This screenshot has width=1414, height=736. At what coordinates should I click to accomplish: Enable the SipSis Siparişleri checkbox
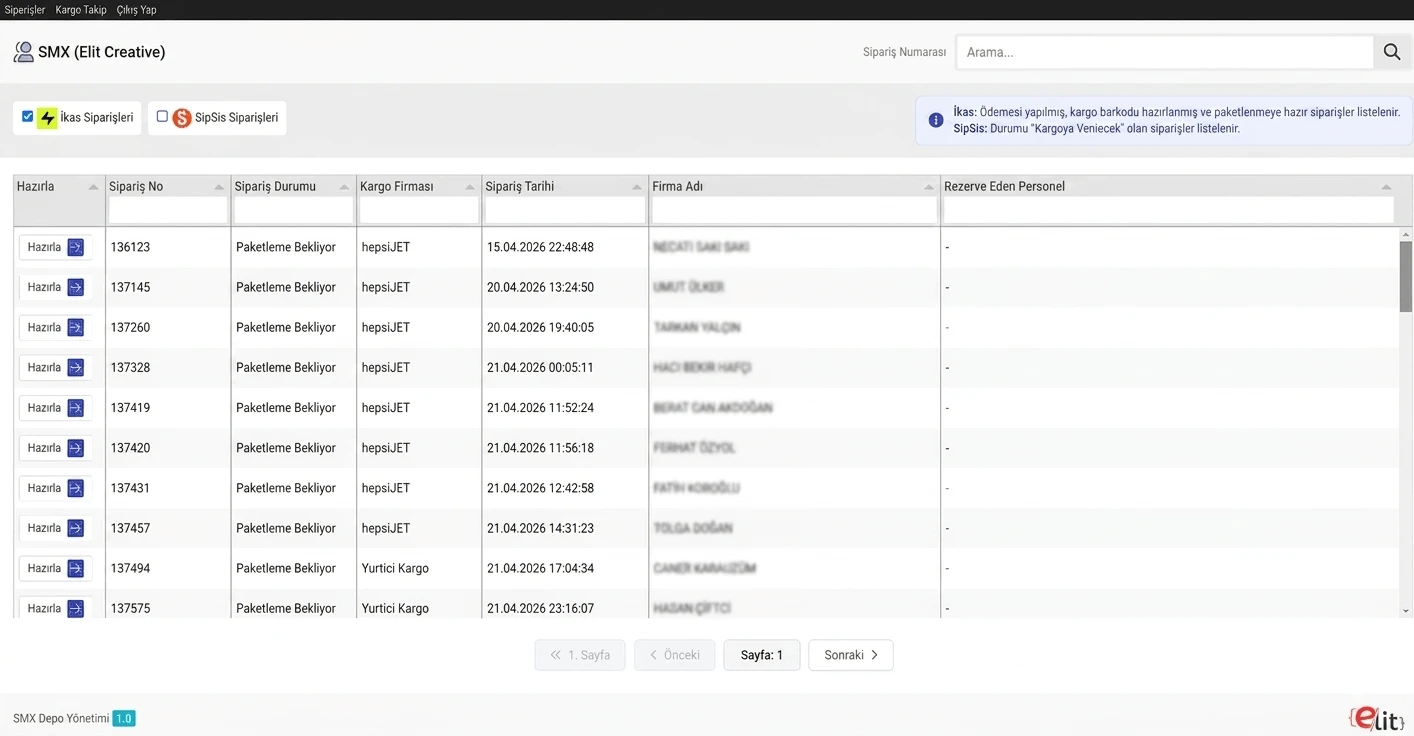pos(162,117)
